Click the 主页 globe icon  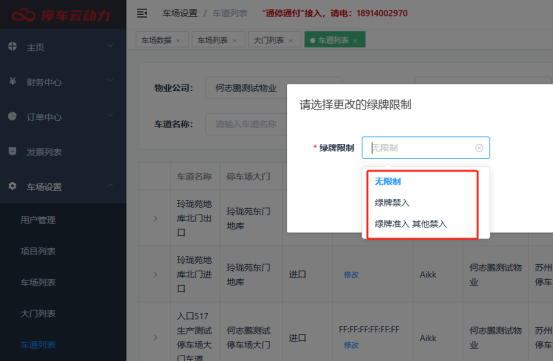pyautogui.click(x=12, y=46)
